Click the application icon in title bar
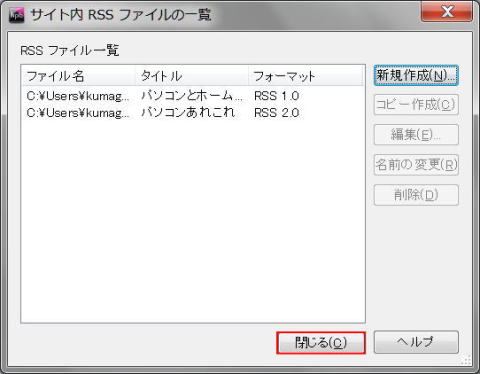Image resolution: width=480 pixels, height=374 pixels. [17, 15]
